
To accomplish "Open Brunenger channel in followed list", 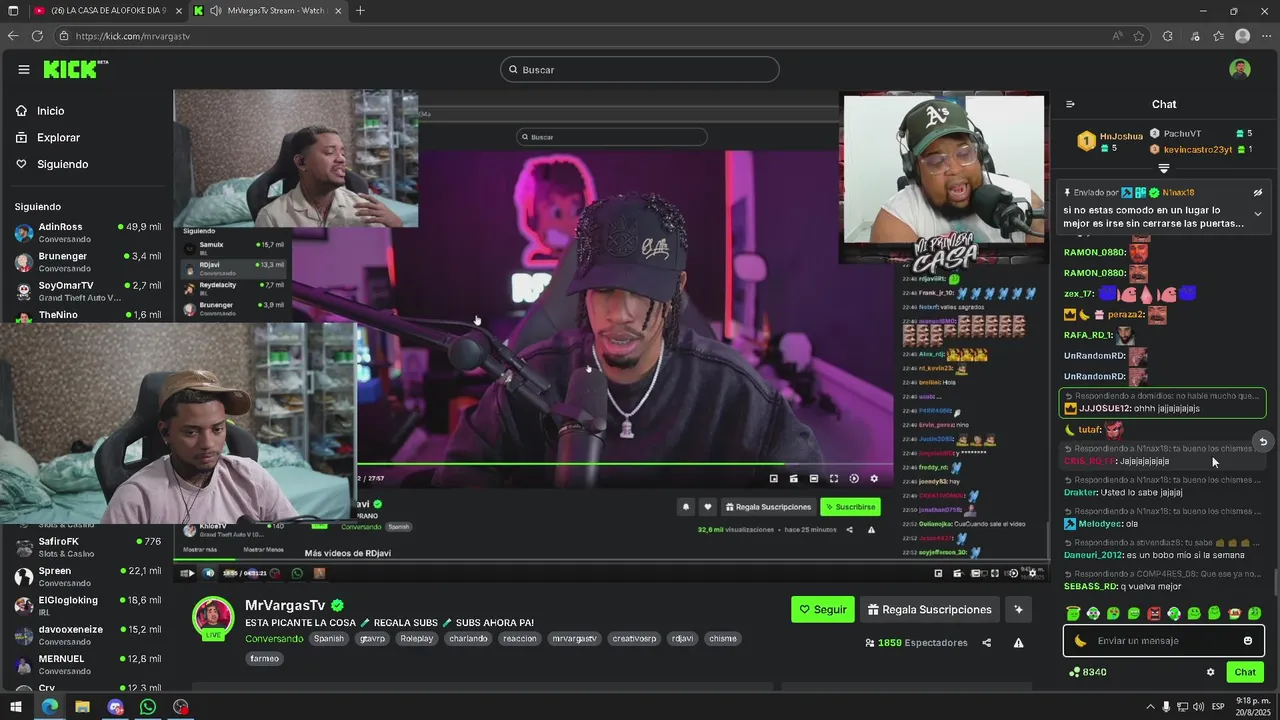I will click(88, 262).
